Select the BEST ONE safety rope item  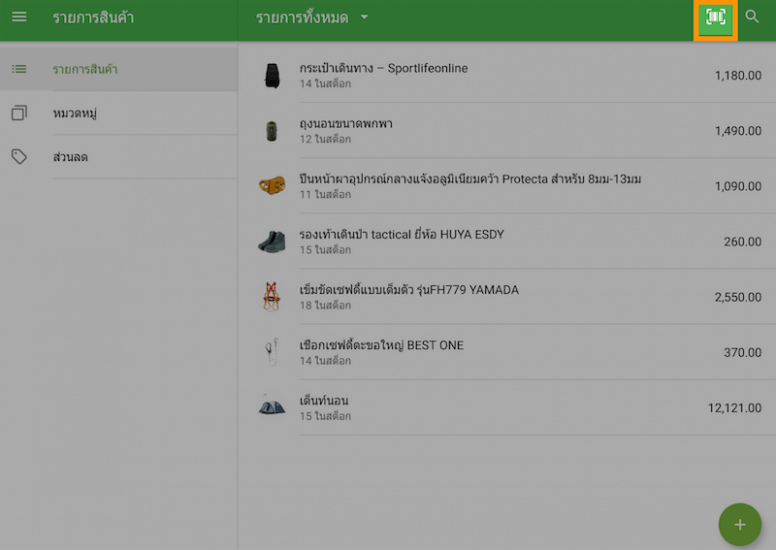[x=381, y=346]
